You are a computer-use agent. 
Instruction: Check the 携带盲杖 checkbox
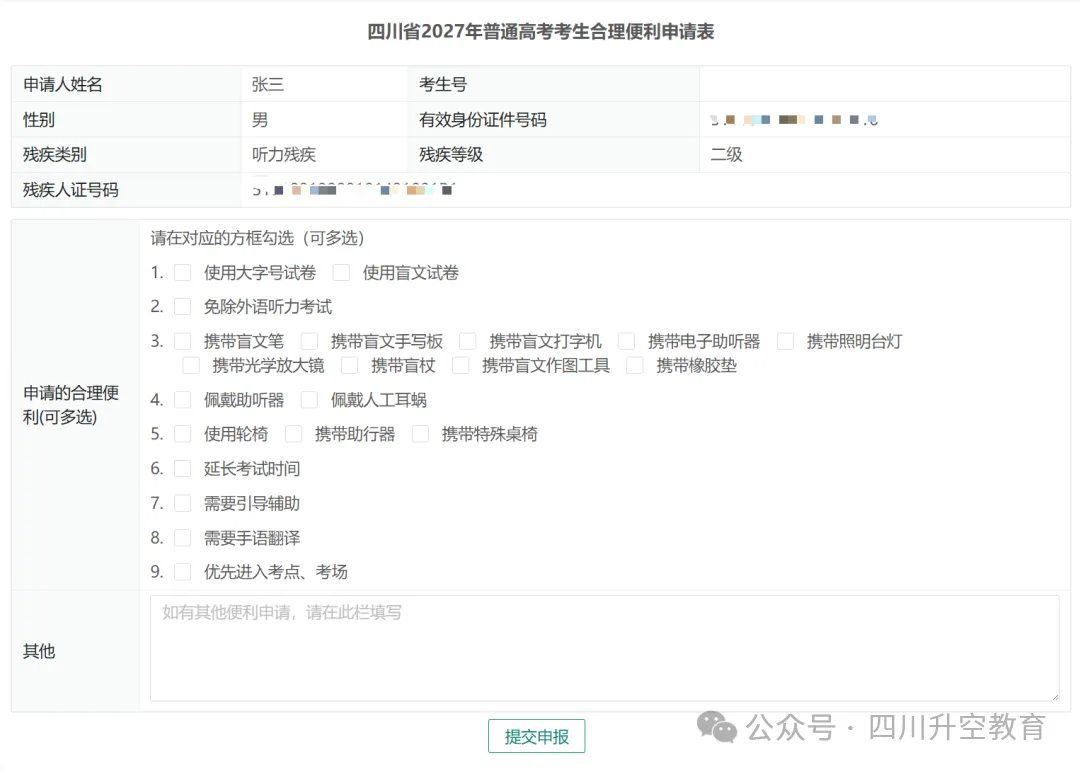[349, 365]
